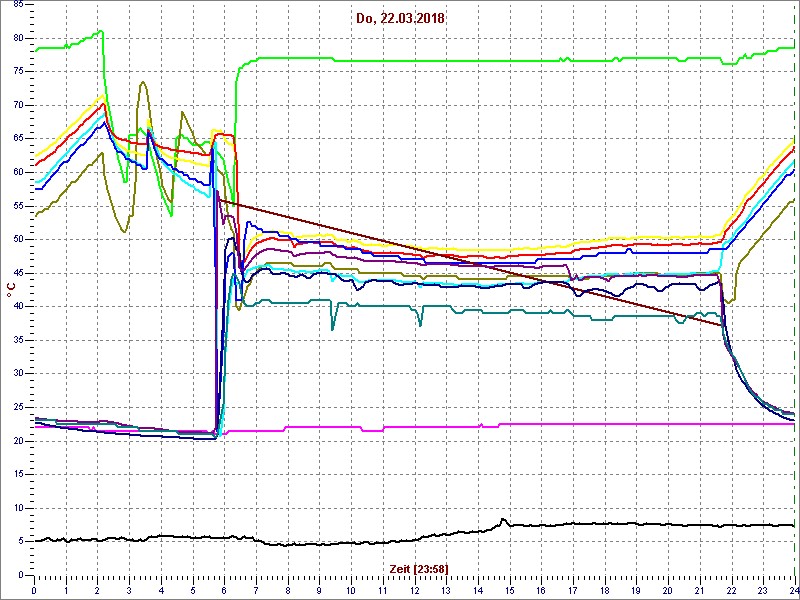Select the 70 value on the temperature axis
Screen dimensions: 800x600
click(x=17, y=106)
